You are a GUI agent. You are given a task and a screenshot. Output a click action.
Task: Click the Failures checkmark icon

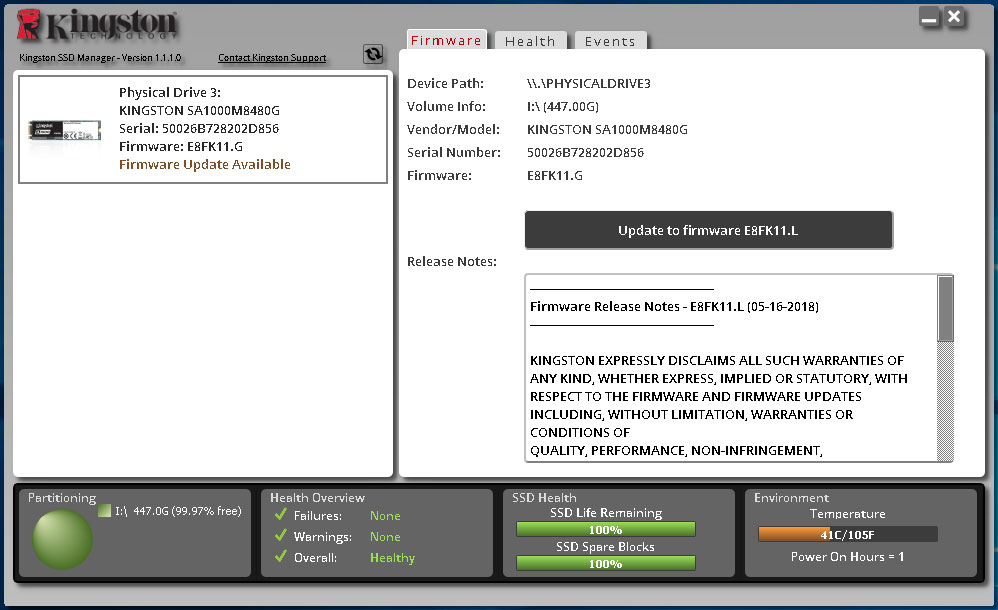281,514
